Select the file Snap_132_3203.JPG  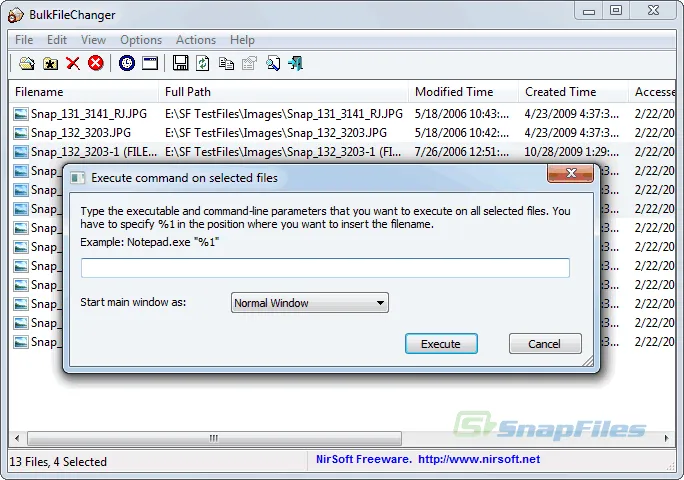[x=81, y=133]
